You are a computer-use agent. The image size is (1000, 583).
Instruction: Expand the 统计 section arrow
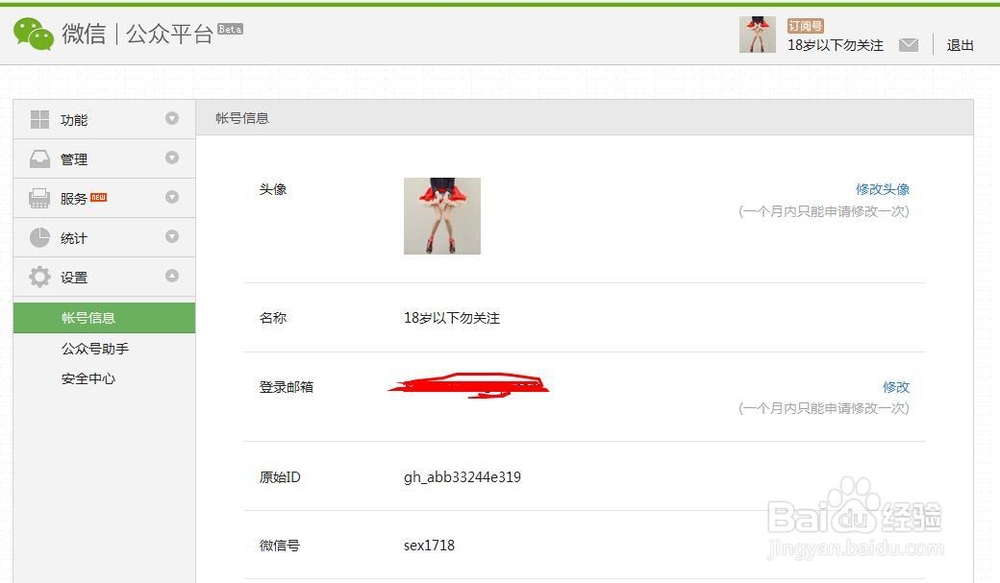172,237
